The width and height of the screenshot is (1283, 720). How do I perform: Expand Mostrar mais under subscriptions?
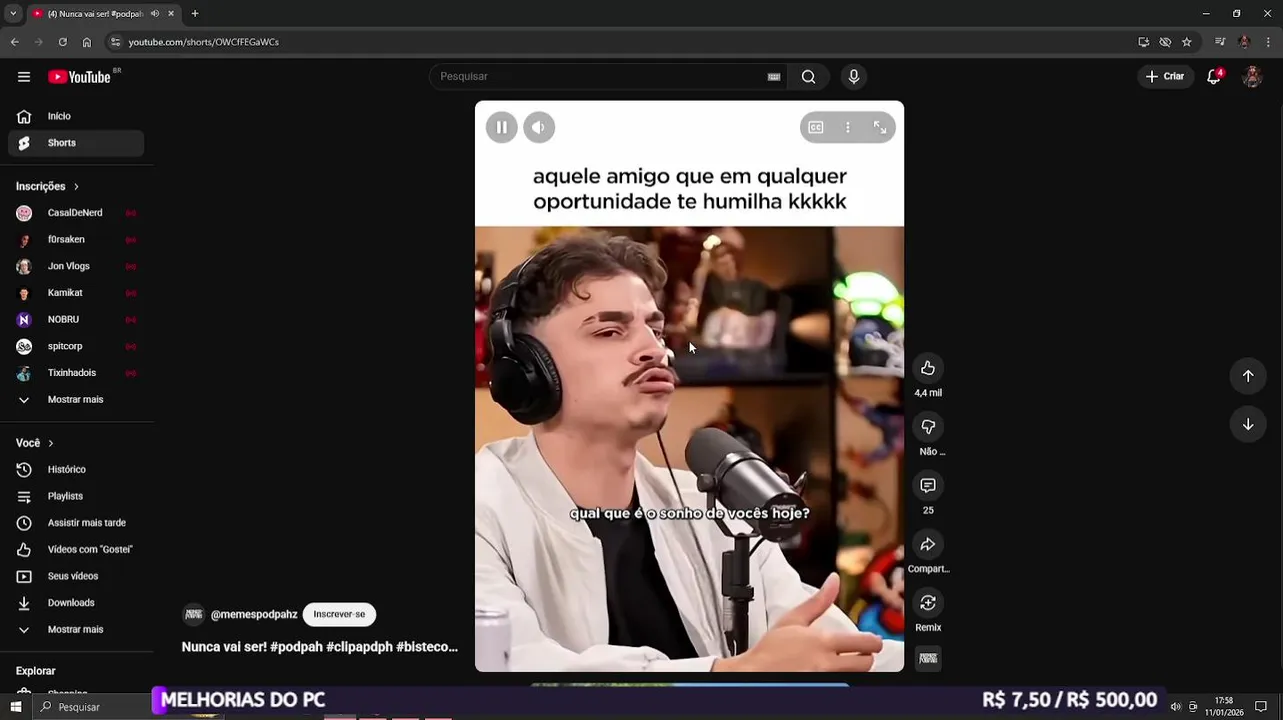[x=76, y=400]
